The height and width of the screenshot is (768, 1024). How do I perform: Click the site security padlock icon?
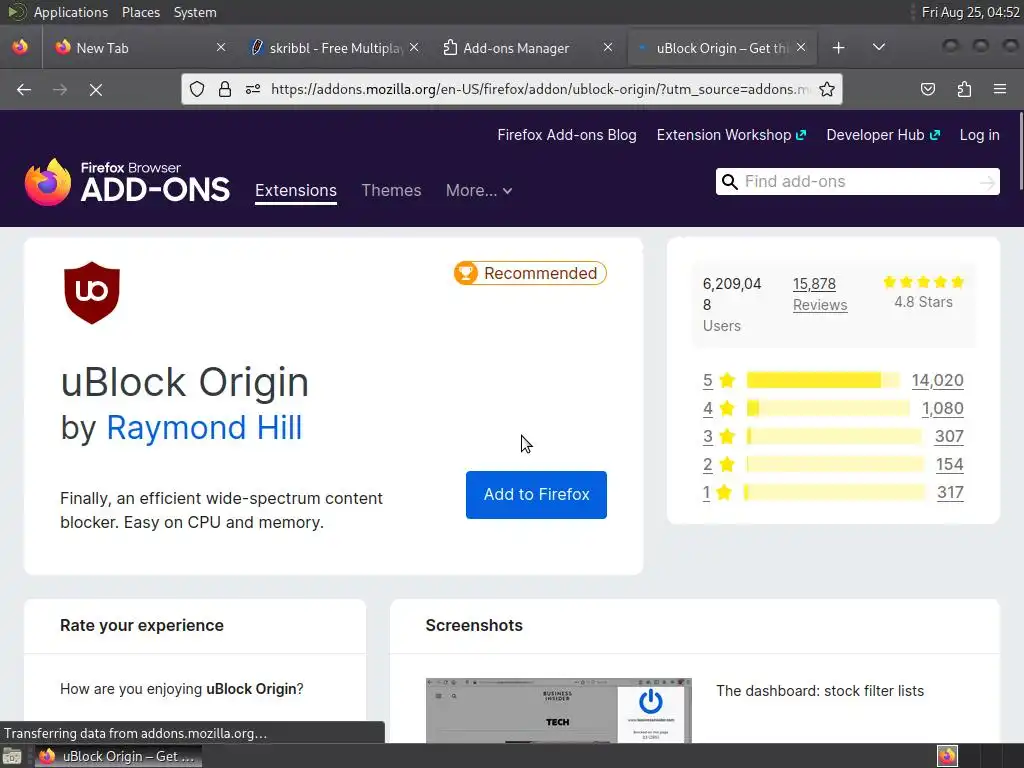pos(225,89)
